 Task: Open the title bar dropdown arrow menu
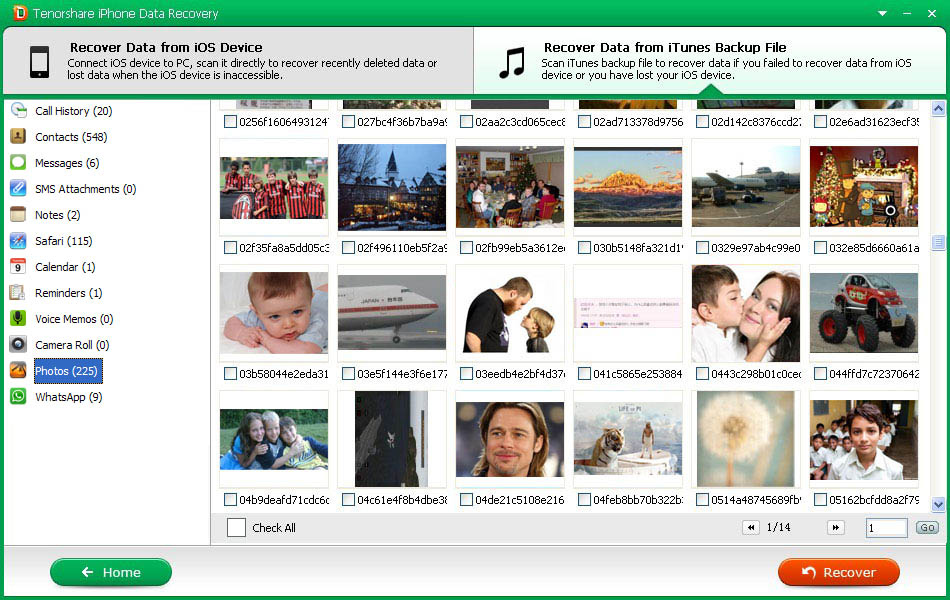882,13
